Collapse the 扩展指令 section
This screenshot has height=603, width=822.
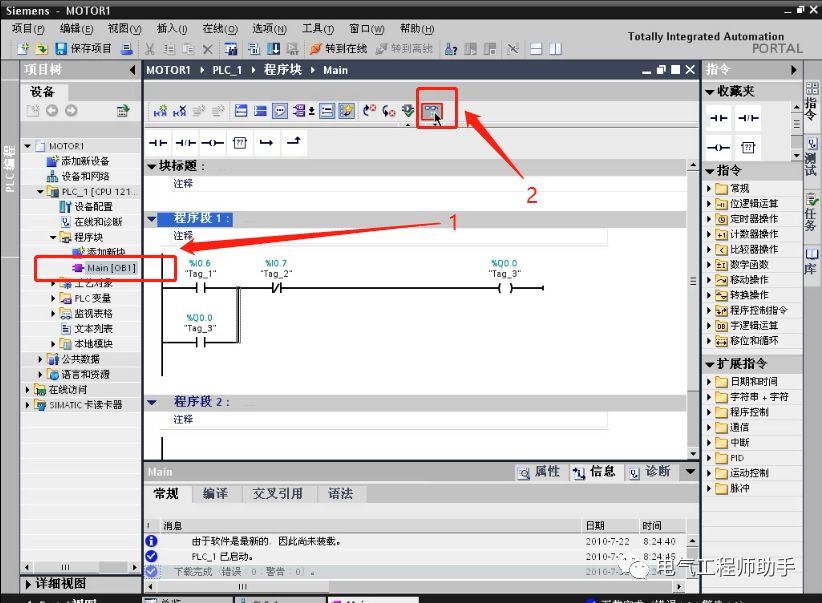tap(709, 364)
